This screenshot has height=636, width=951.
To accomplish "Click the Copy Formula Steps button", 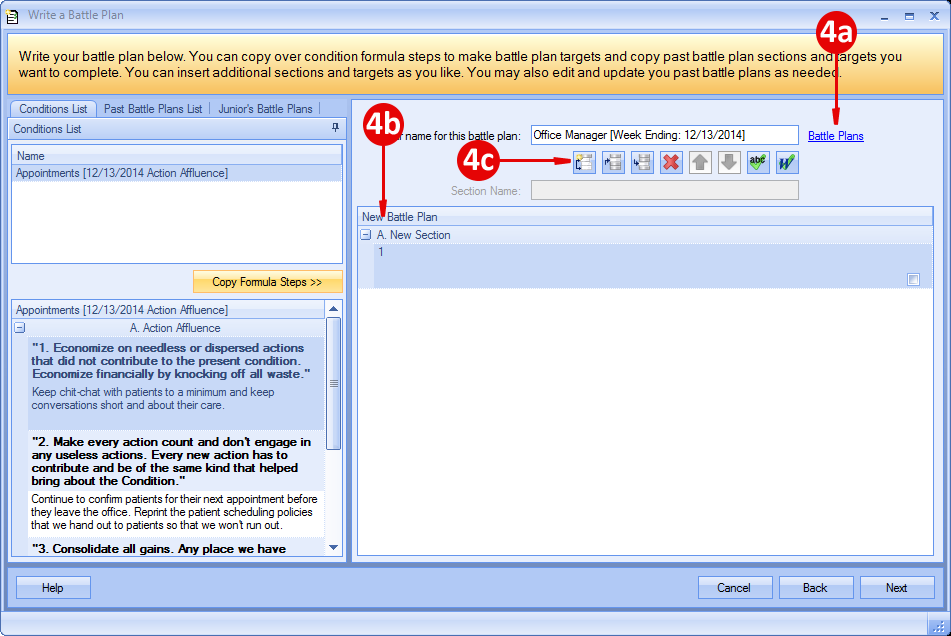I will (x=267, y=282).
